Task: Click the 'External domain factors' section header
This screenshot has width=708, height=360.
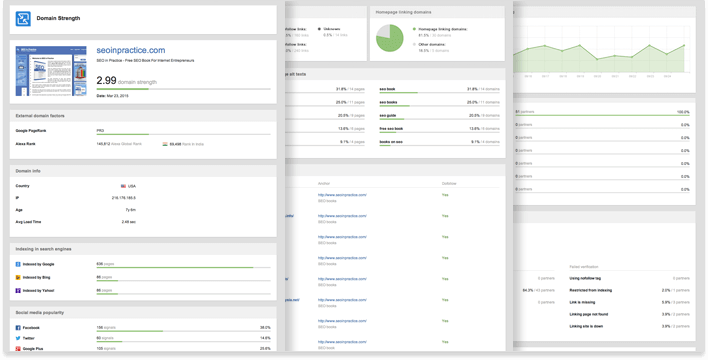Action: tap(143, 116)
